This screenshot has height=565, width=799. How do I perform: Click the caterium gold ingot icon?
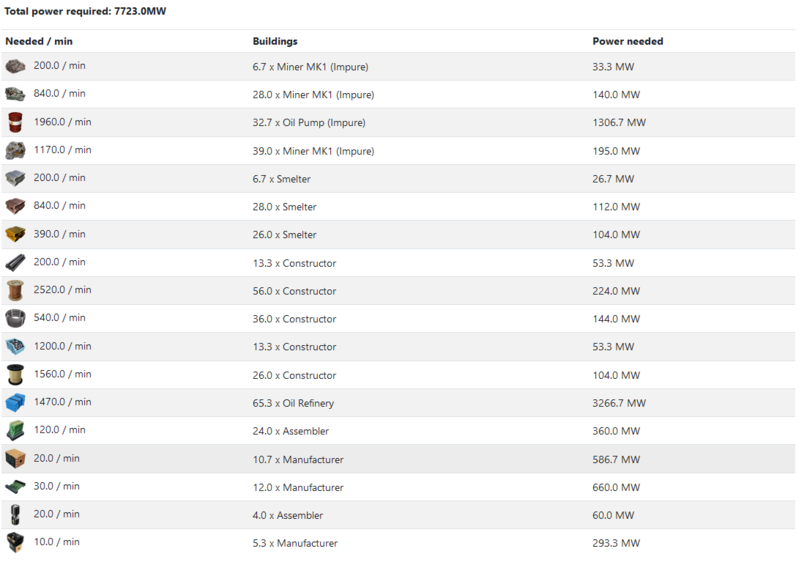15,234
